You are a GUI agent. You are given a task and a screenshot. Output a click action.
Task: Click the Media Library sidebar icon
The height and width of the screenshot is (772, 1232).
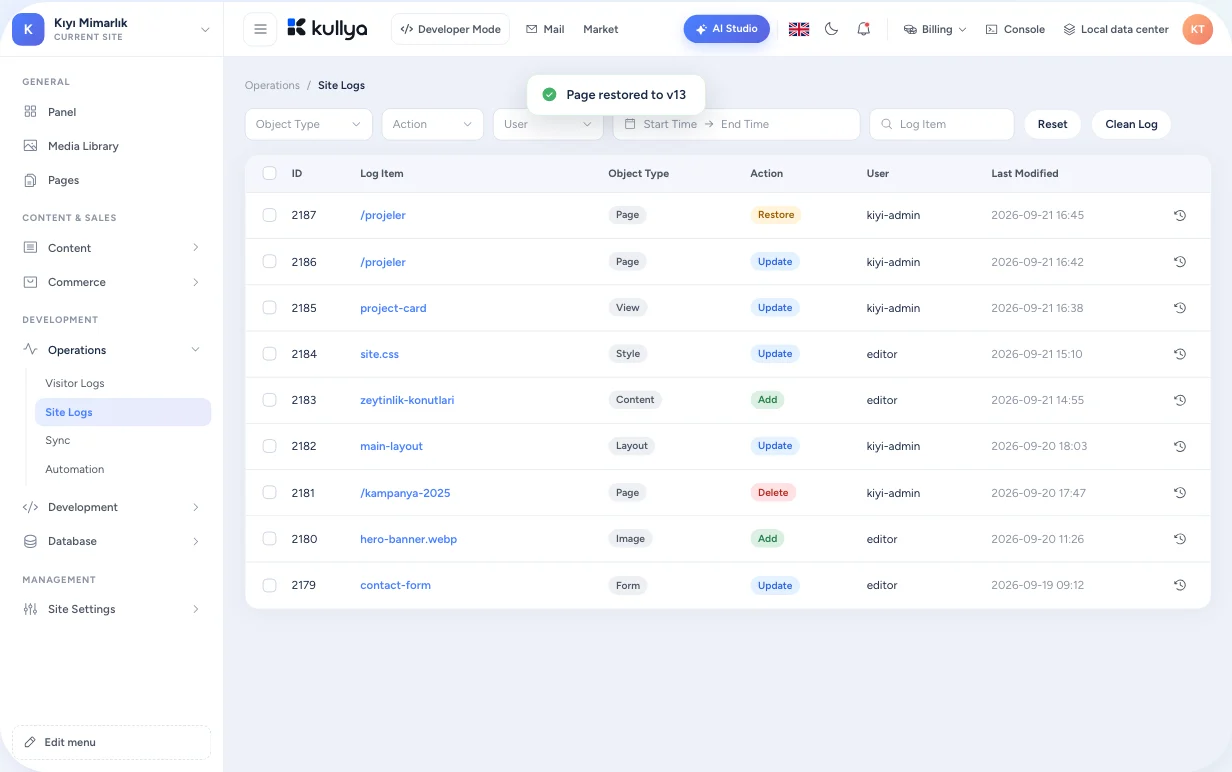coord(30,146)
